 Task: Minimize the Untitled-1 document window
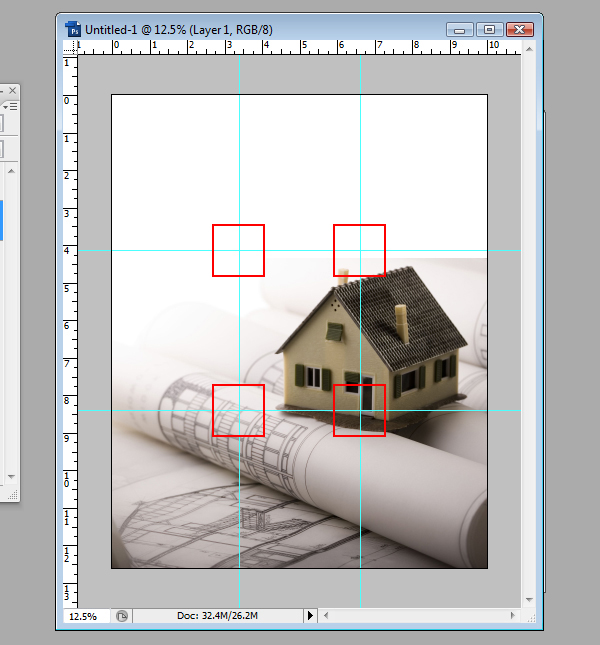[460, 30]
